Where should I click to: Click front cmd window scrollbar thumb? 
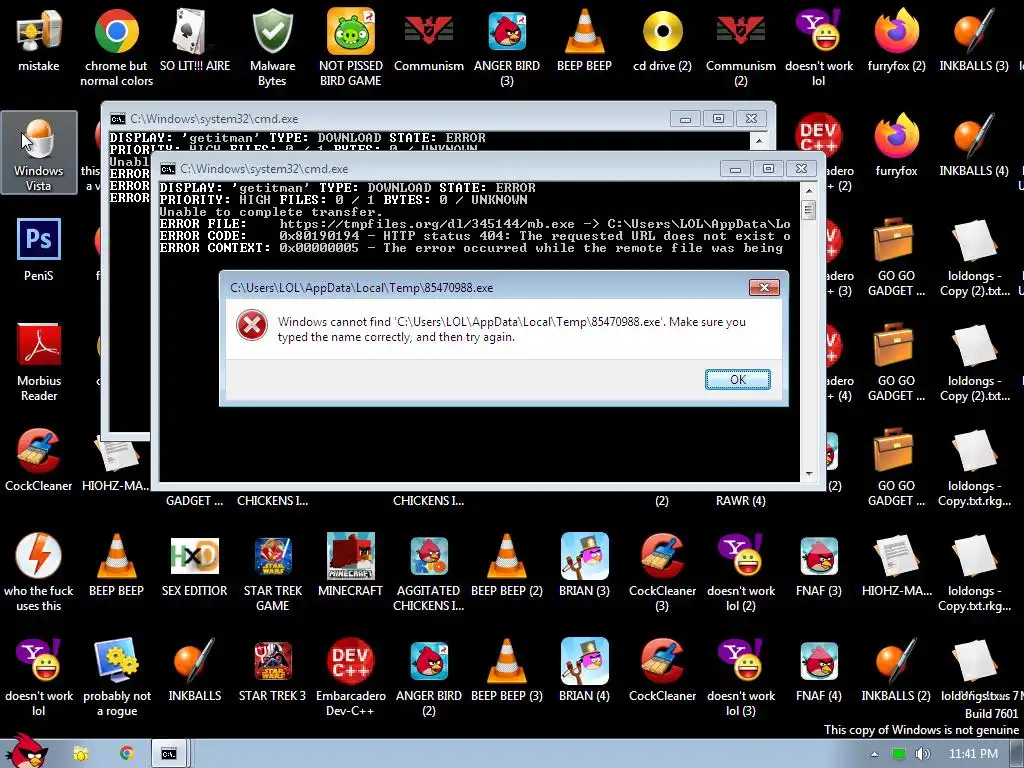pos(808,210)
